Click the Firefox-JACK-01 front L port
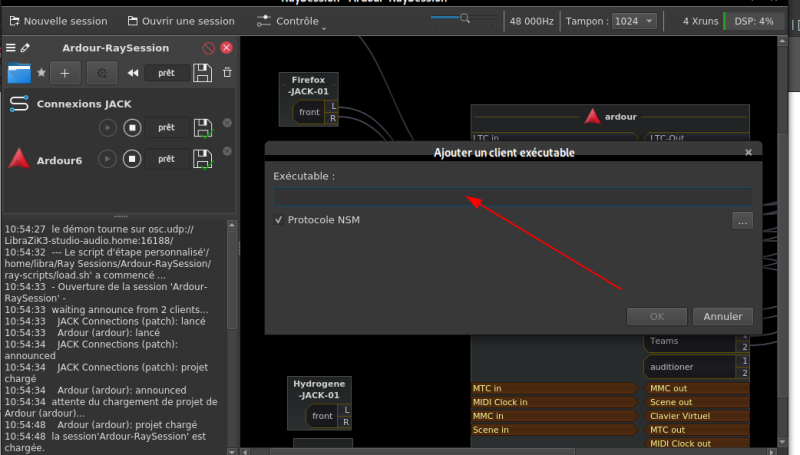Image resolution: width=800 pixels, height=455 pixels. [x=334, y=106]
